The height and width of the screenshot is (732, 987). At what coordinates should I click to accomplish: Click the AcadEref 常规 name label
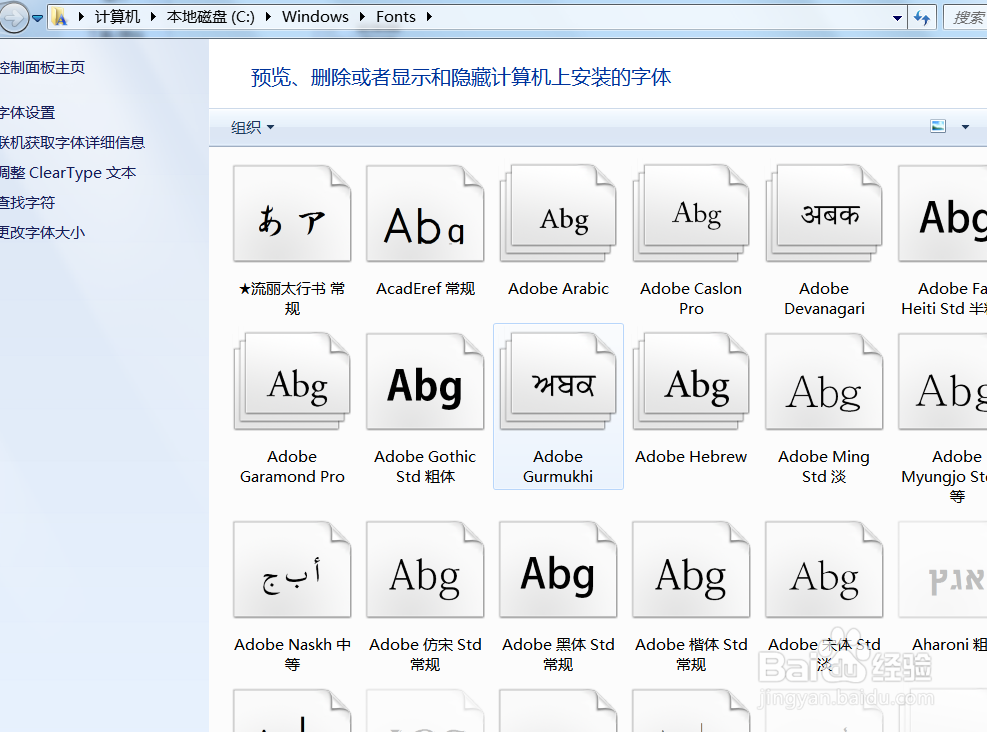(x=426, y=288)
